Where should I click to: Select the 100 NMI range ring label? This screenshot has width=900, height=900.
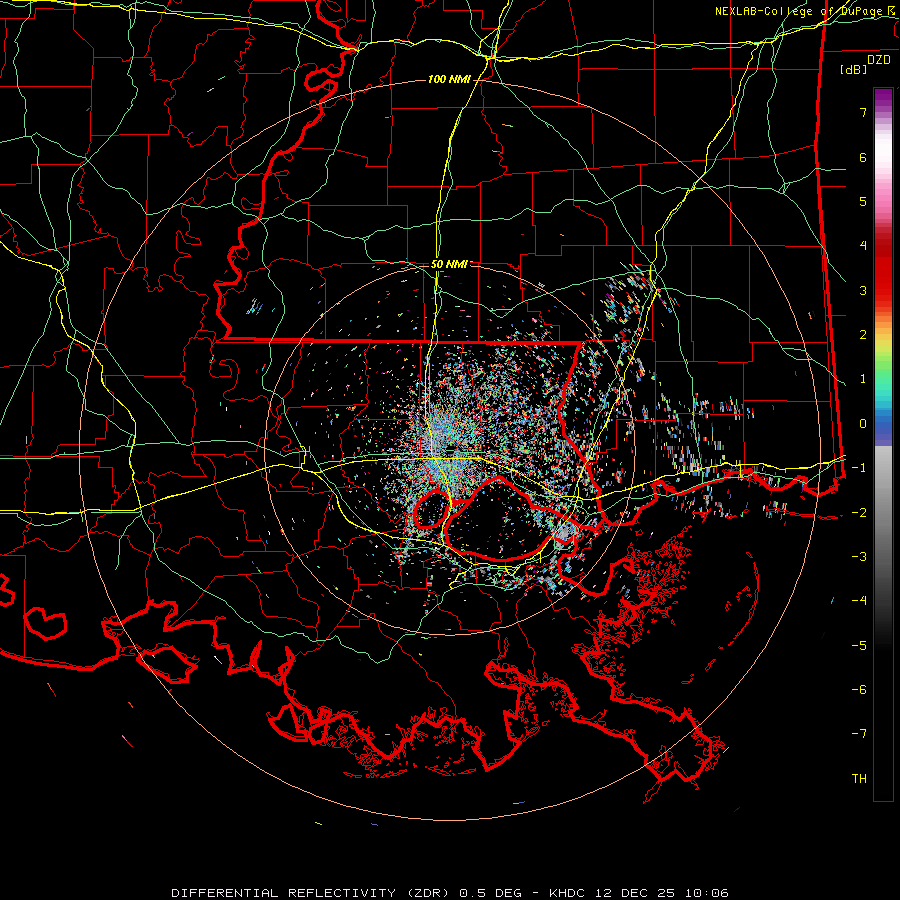(449, 79)
